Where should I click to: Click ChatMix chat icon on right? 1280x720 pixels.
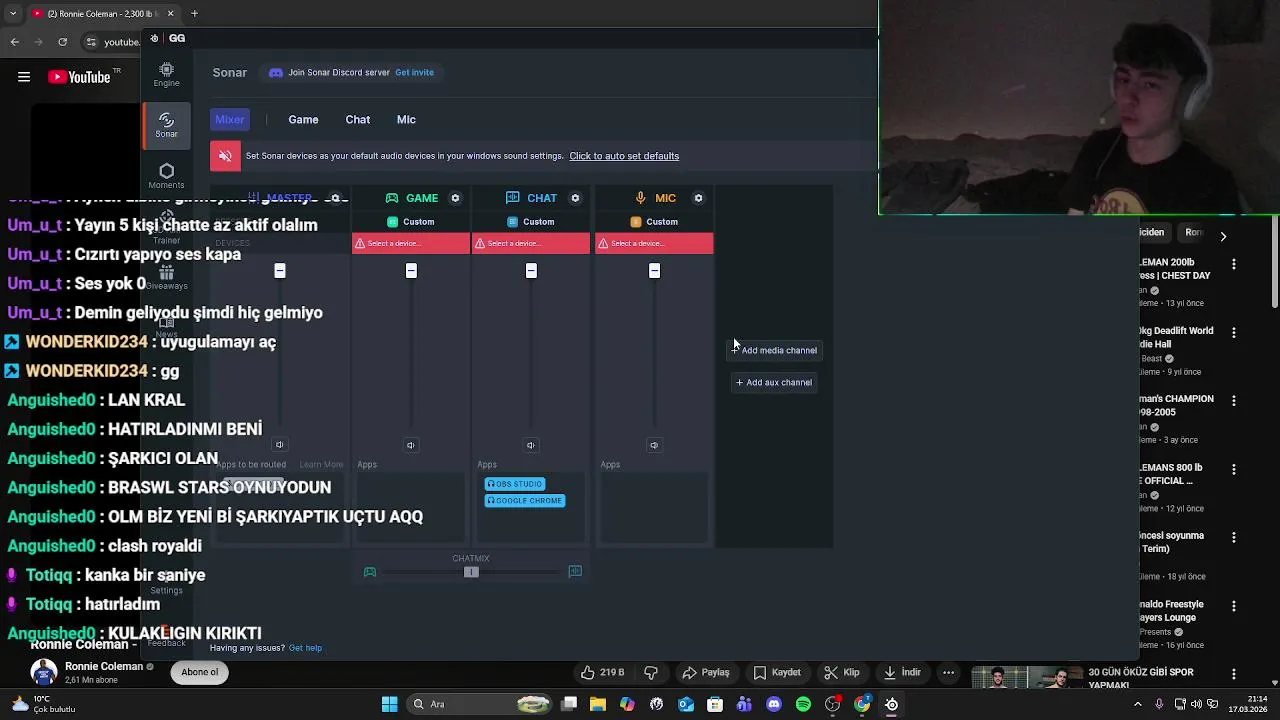click(x=575, y=572)
